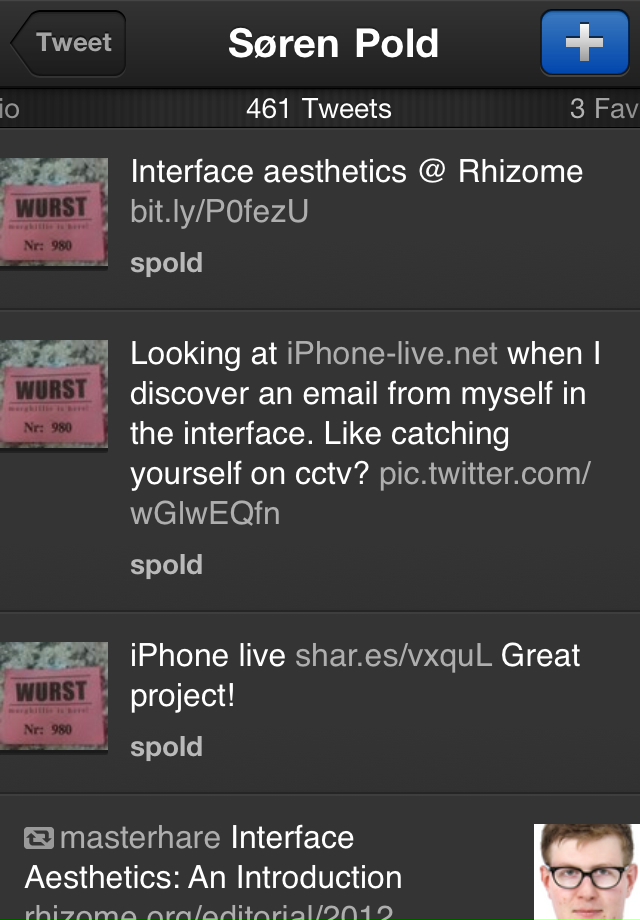Tap the retweet icon beside masterhare
Viewport: 640px width, 920px height.
click(39, 838)
